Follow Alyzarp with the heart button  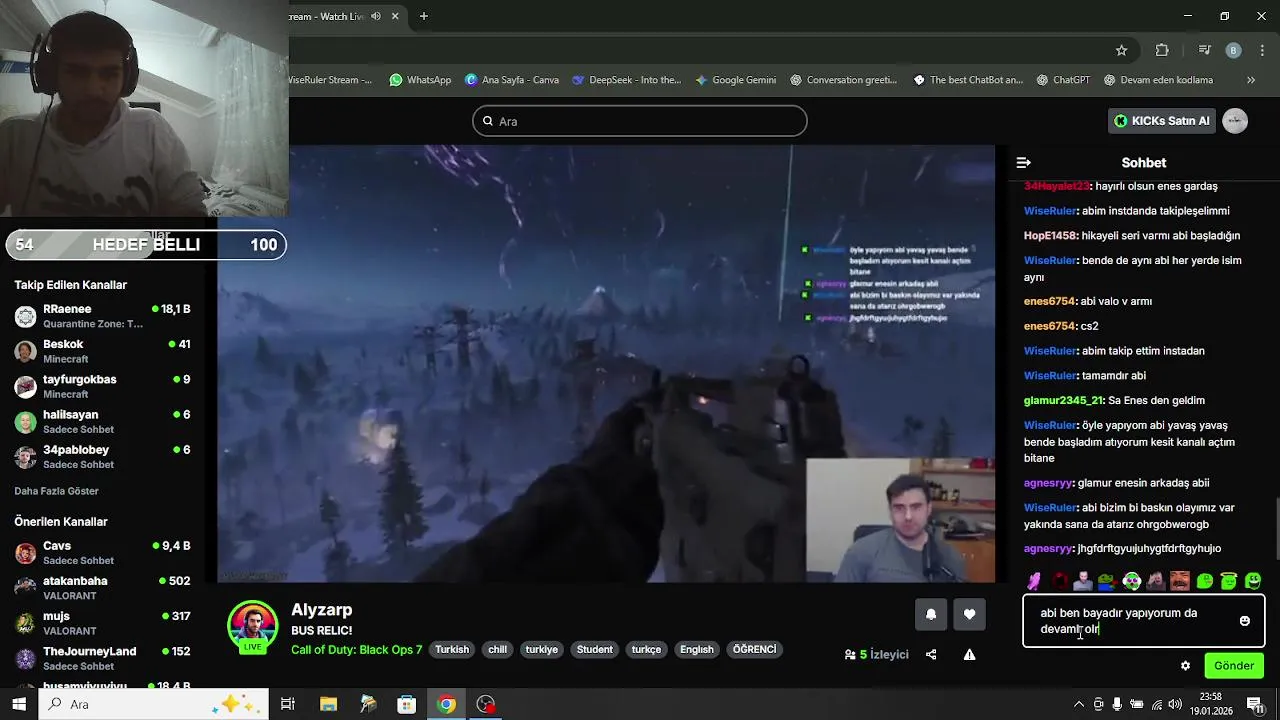pyautogui.click(x=969, y=615)
